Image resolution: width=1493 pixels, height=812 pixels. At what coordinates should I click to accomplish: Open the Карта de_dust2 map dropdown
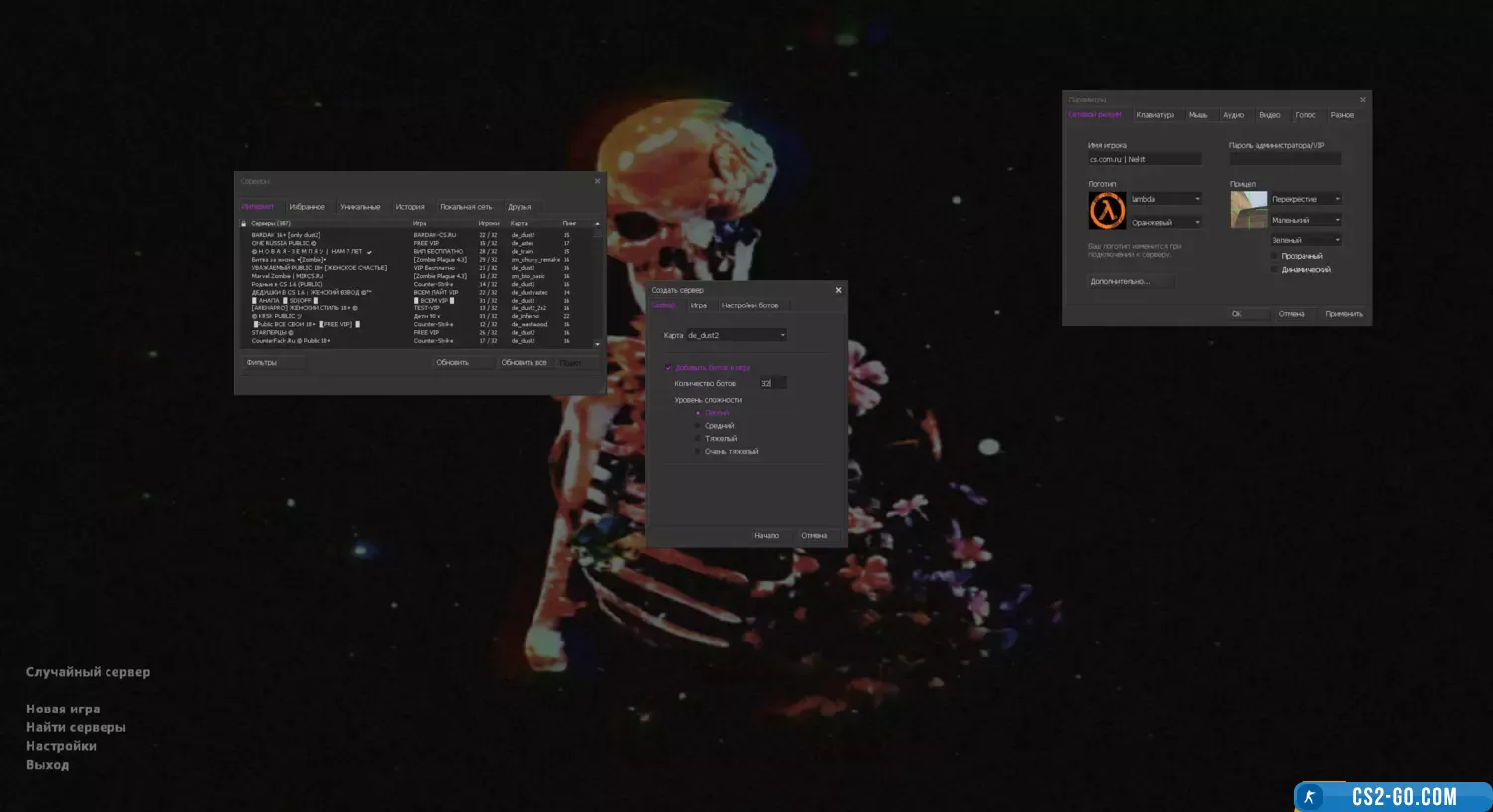pyautogui.click(x=737, y=336)
